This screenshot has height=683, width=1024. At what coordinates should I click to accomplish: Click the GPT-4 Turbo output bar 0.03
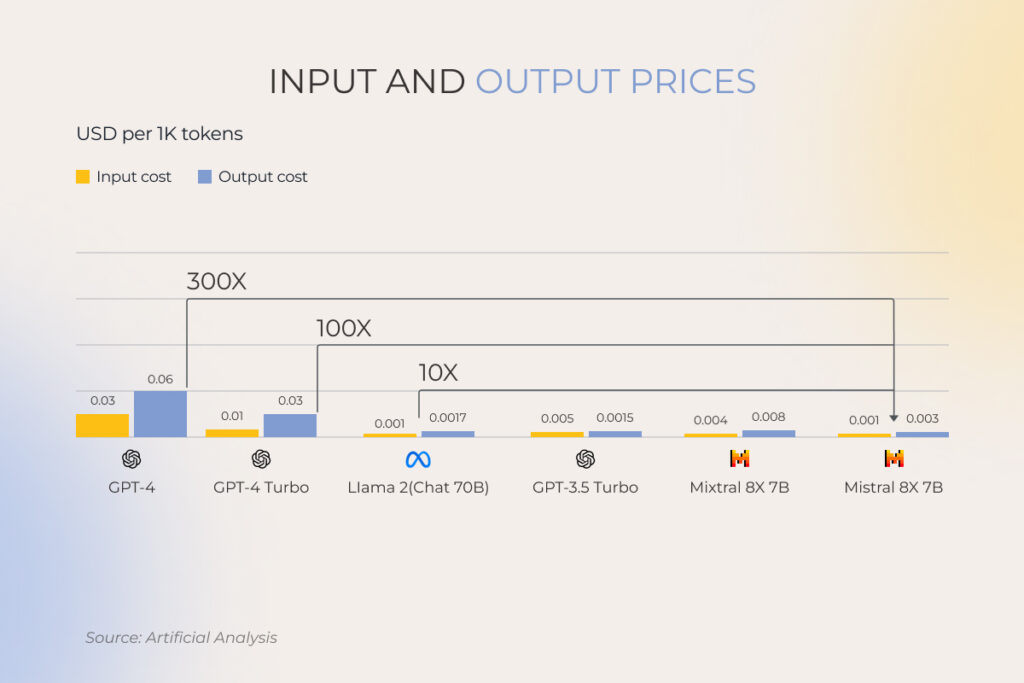click(290, 425)
